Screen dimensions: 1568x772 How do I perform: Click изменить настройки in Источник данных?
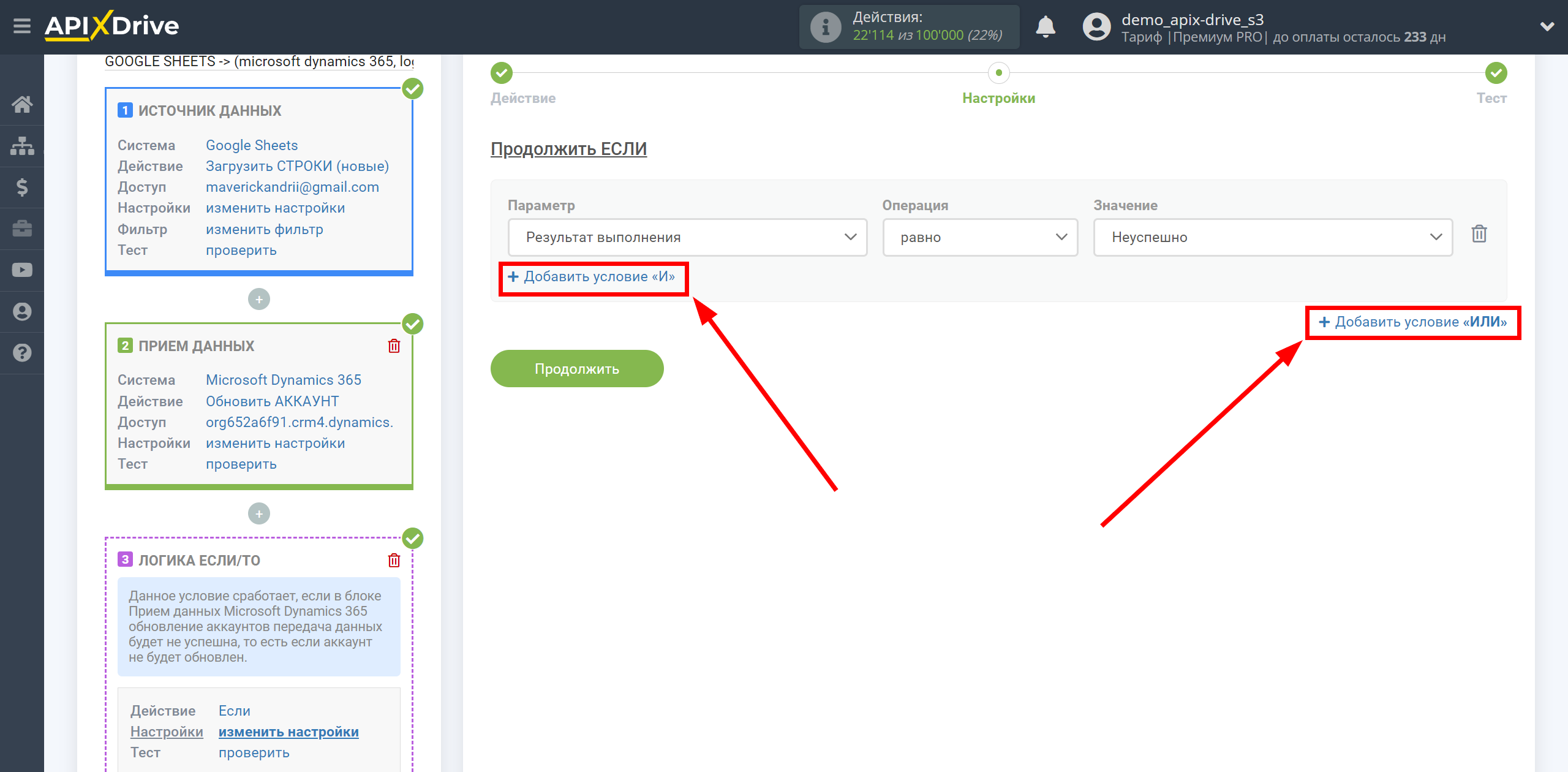(x=275, y=208)
